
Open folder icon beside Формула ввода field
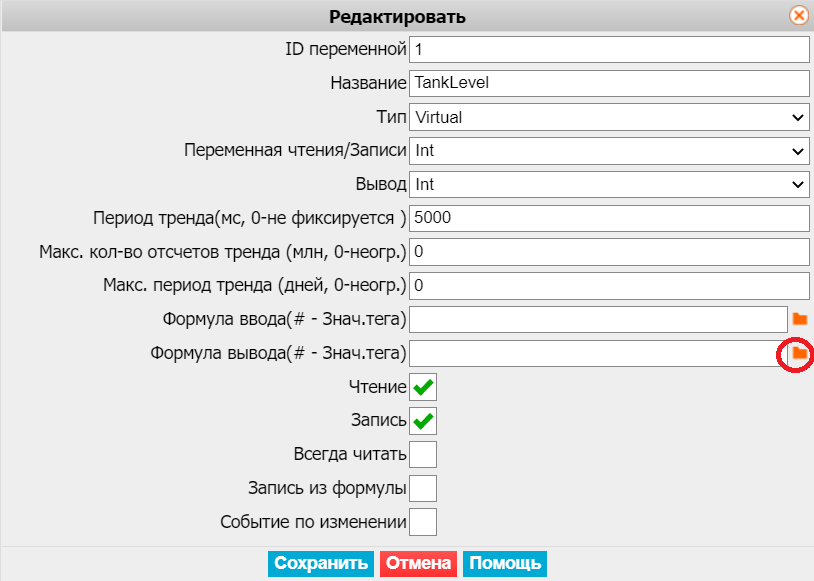(799, 319)
